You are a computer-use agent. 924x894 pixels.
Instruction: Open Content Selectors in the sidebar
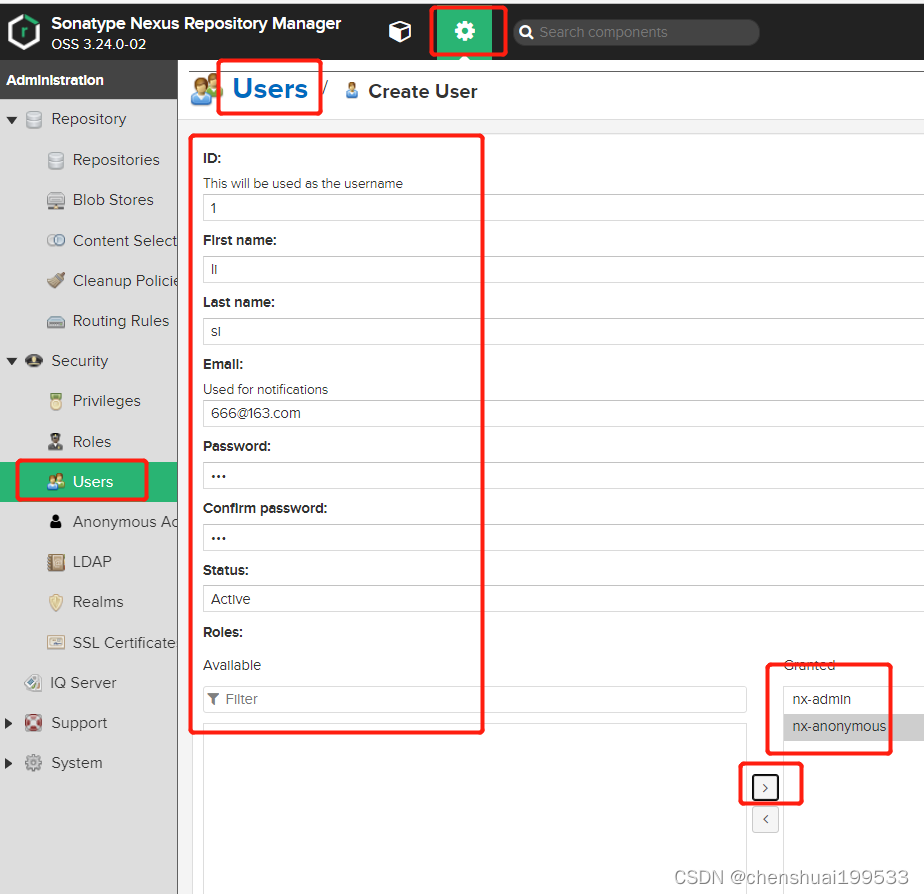125,241
